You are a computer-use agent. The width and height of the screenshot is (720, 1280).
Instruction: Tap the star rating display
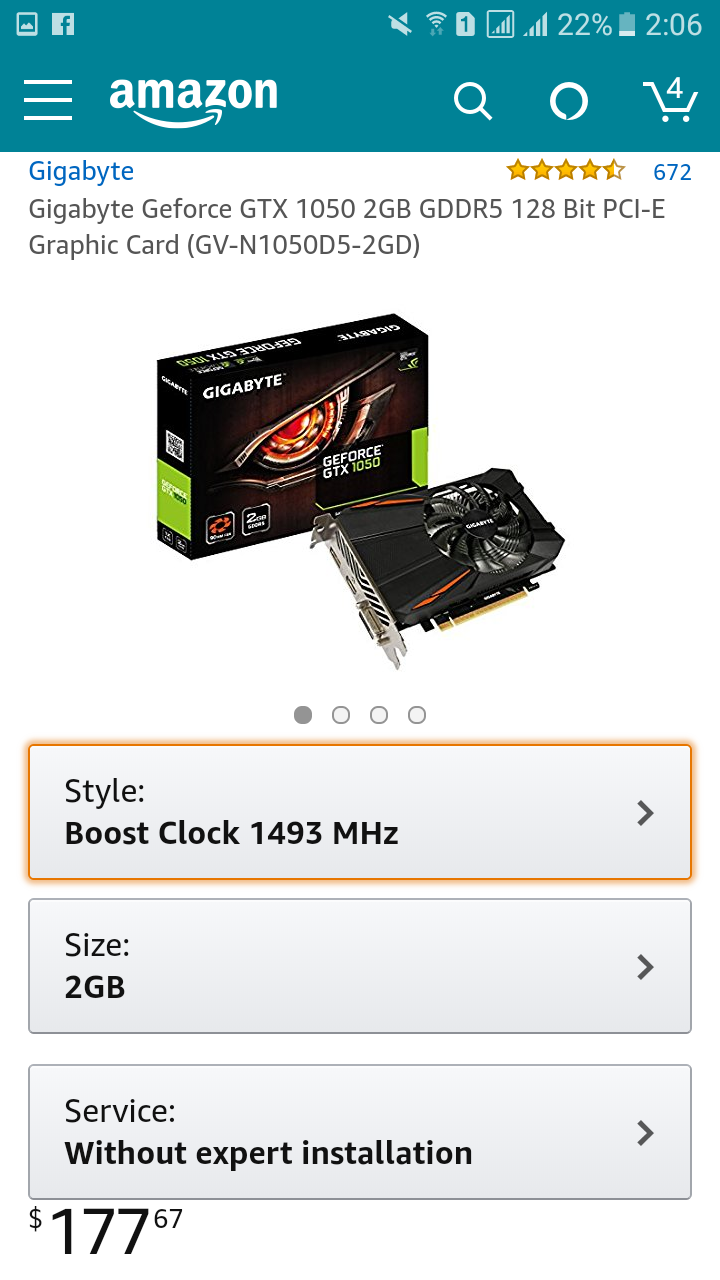[x=566, y=171]
